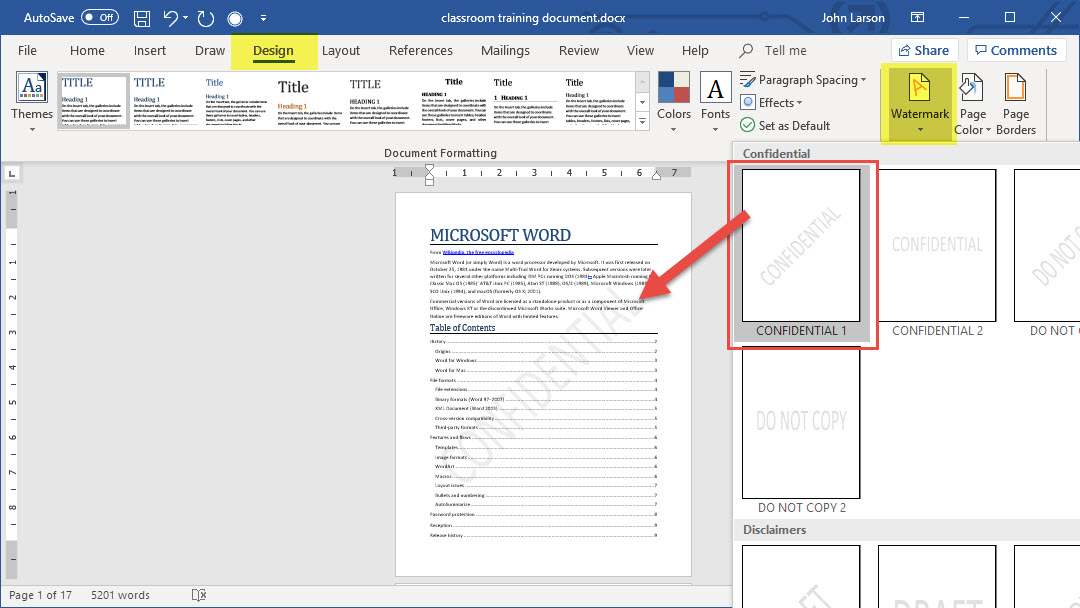This screenshot has width=1080, height=608.
Task: Open the References tab
Action: point(420,51)
